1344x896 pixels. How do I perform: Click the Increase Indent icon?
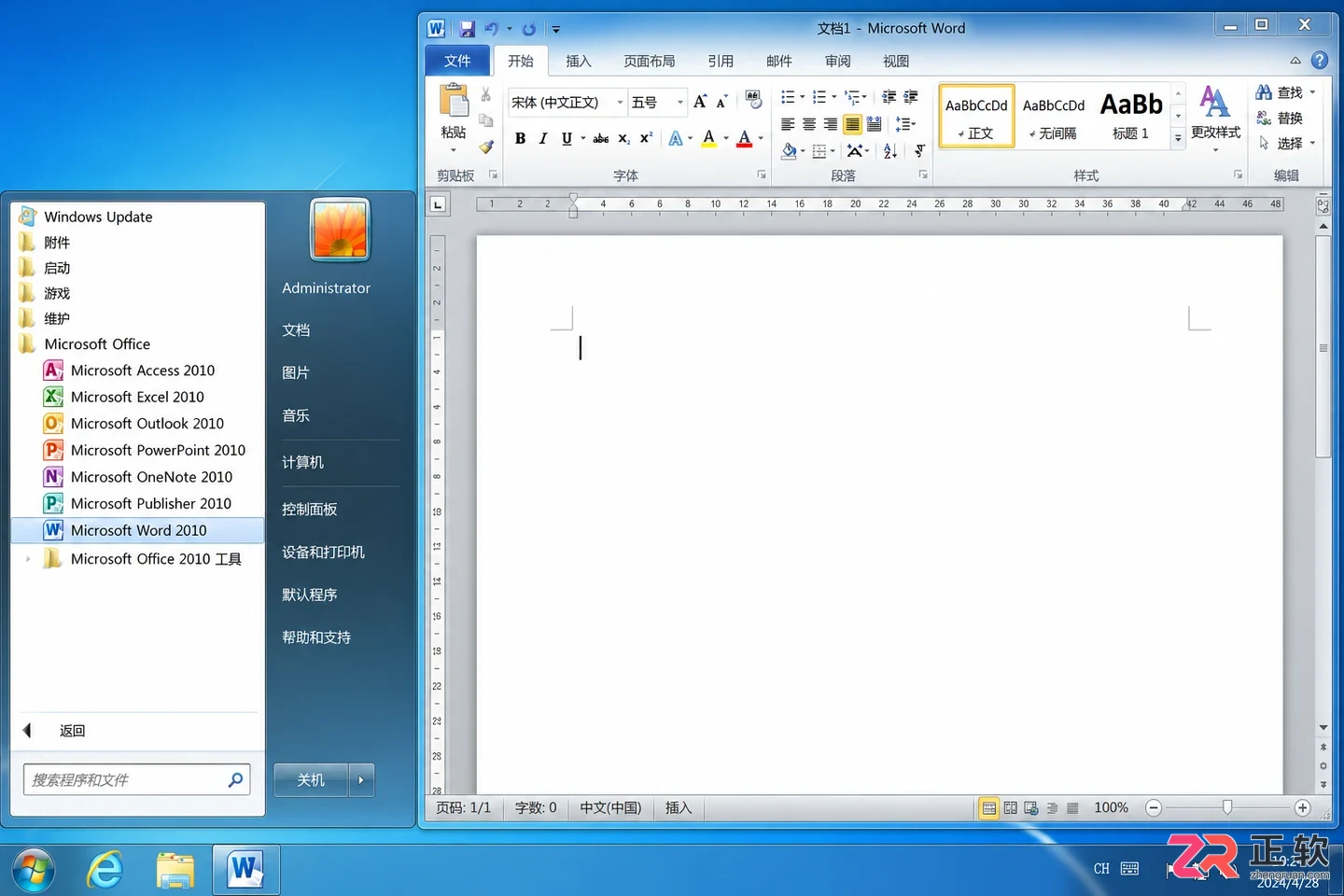[911, 97]
